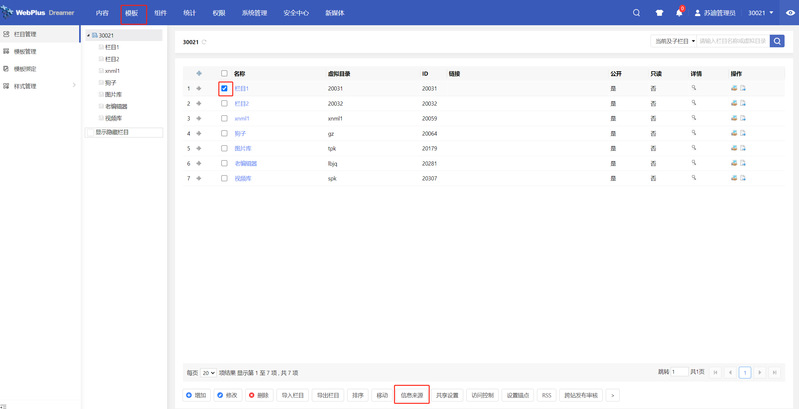Click the move handle in row 1
The image size is (799, 409).
click(x=199, y=89)
